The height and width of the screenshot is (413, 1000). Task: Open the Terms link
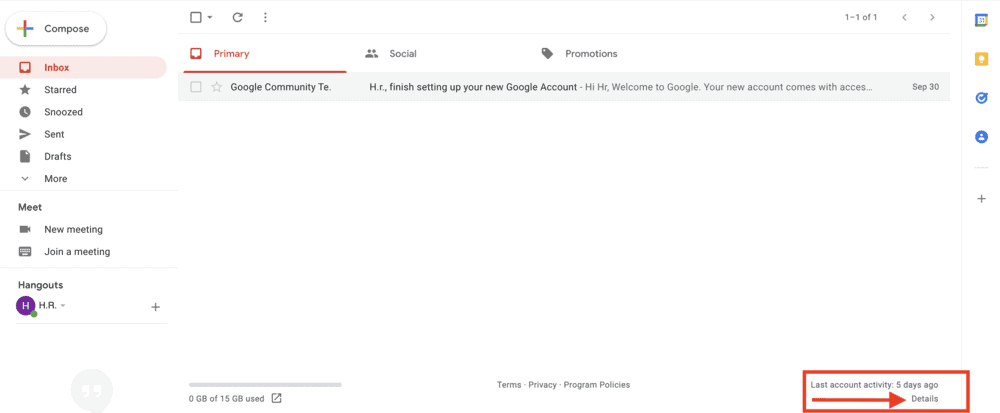coord(509,385)
